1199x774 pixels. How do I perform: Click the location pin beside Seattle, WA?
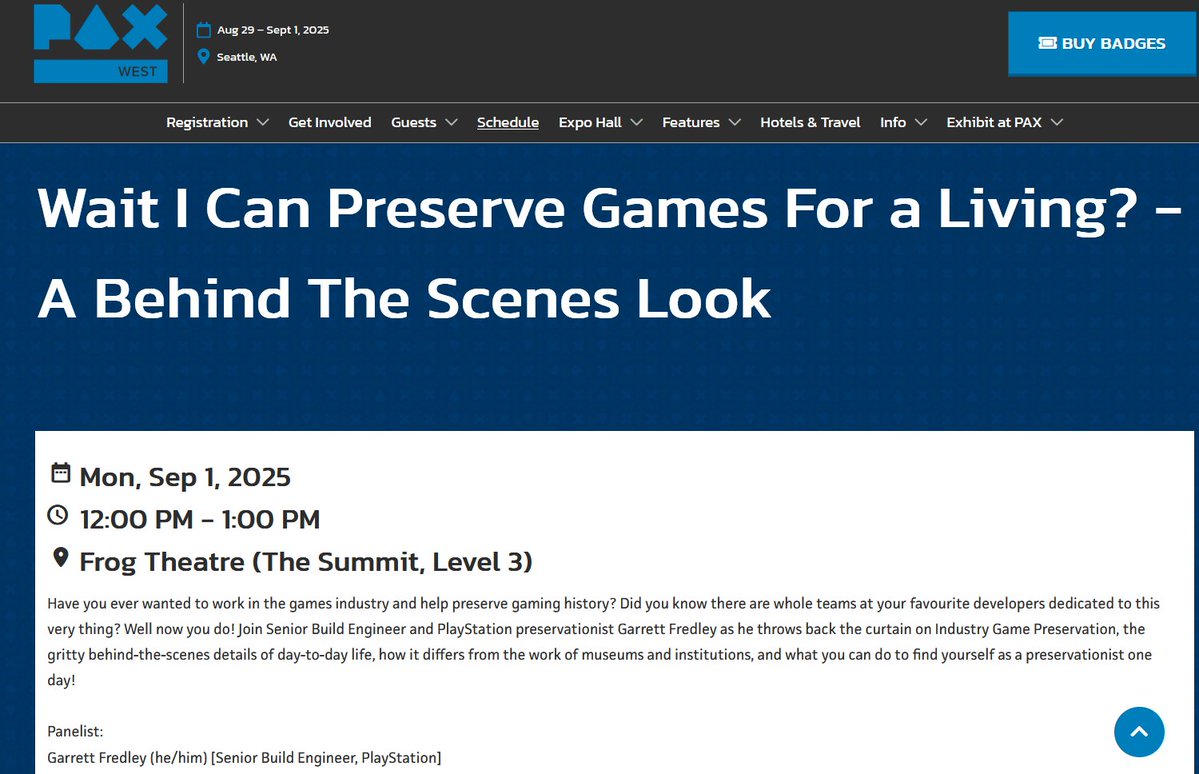(x=203, y=57)
